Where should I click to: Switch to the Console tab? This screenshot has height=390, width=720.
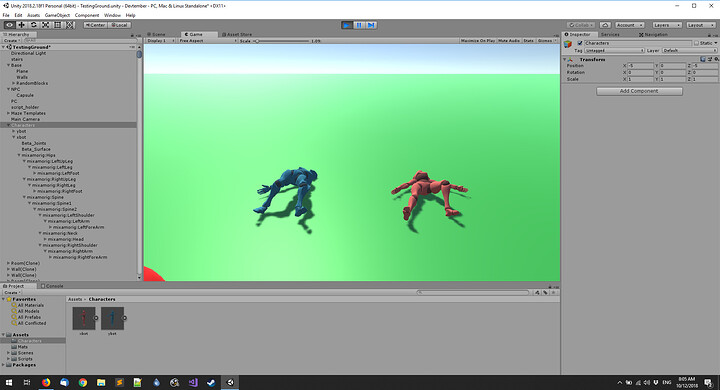click(52, 286)
